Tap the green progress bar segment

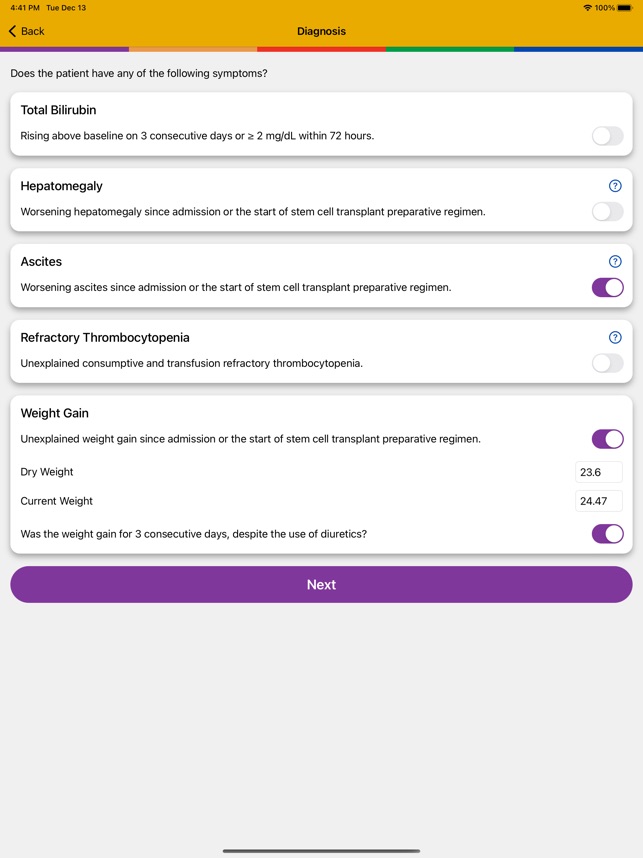click(450, 49)
